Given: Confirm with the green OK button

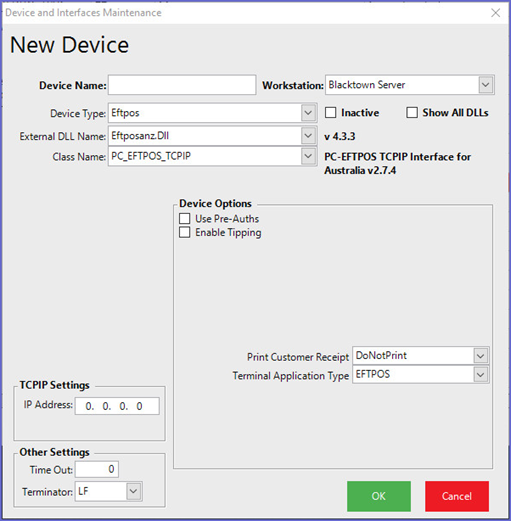Looking at the screenshot, I should pyautogui.click(x=379, y=496).
